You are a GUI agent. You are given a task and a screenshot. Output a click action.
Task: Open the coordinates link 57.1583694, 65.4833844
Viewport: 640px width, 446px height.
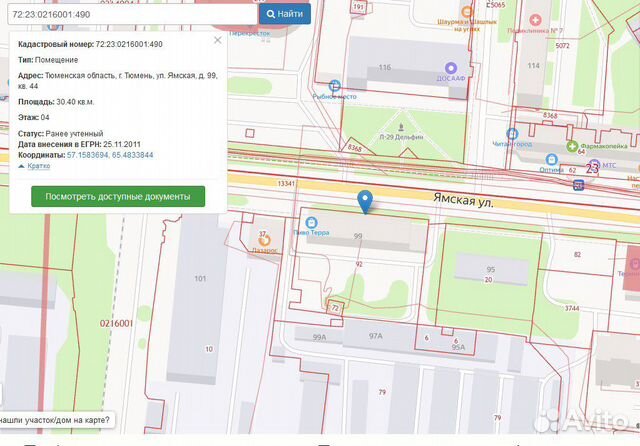110,155
